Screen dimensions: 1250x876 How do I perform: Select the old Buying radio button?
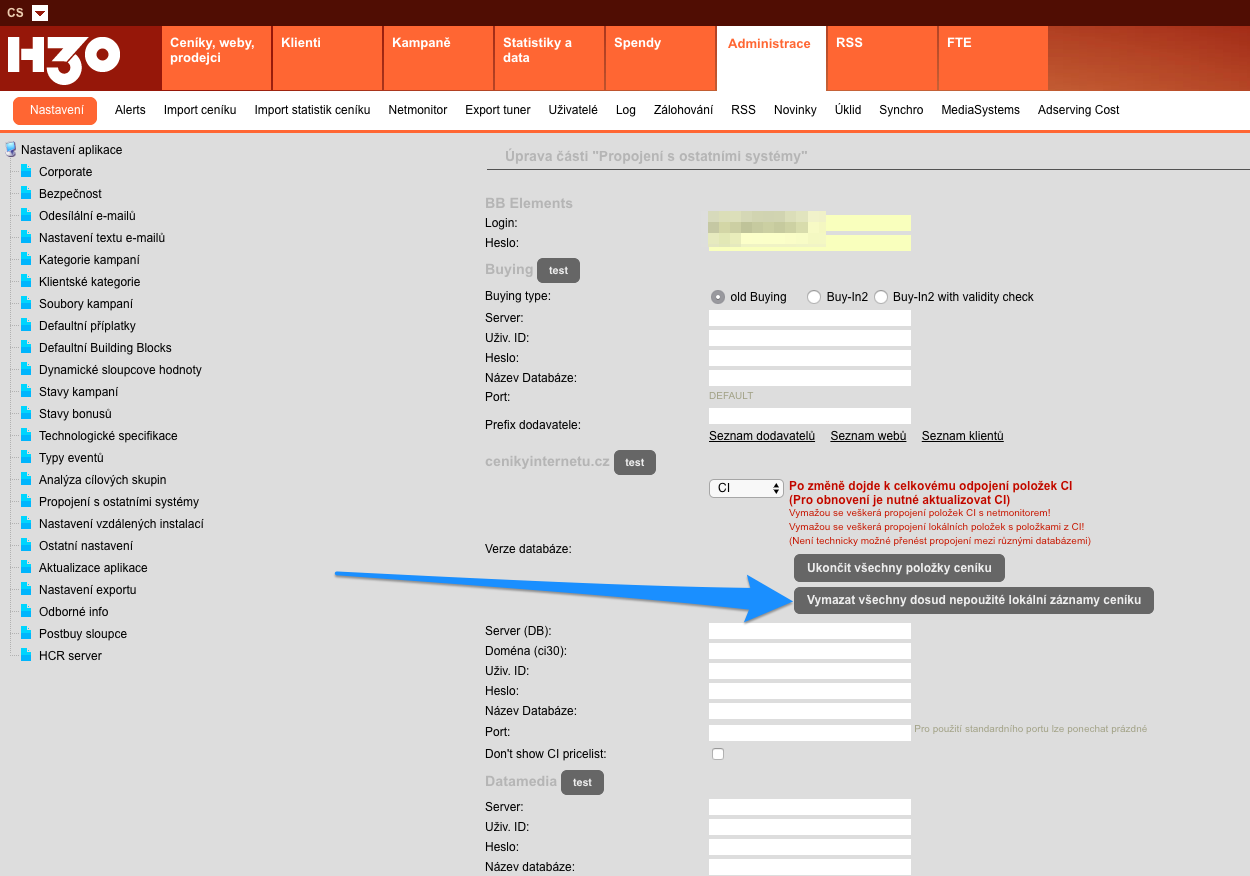tap(718, 297)
